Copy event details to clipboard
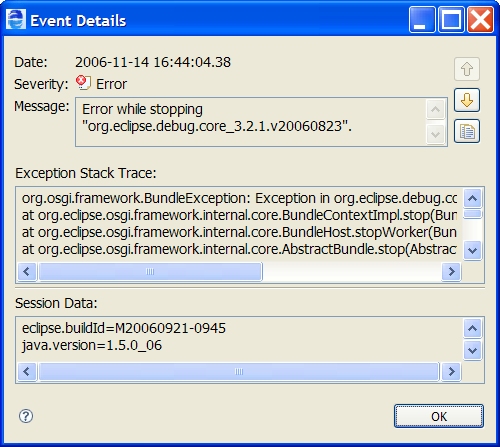 coord(467,131)
